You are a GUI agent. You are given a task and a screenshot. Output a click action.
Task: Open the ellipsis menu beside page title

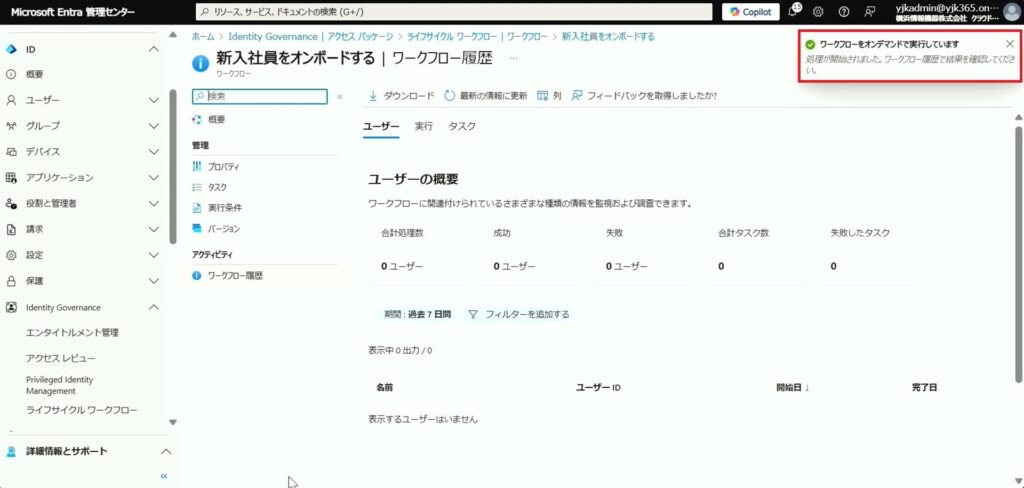click(x=513, y=58)
